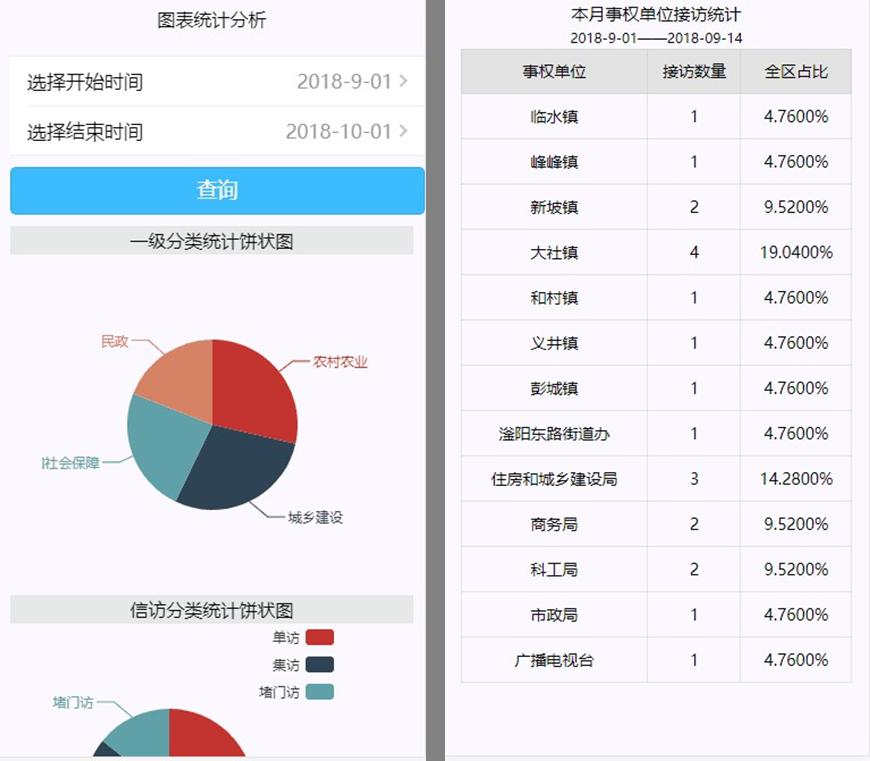Click the 广播电视台 row entry
Viewport: 870px width, 761px height.
click(x=554, y=660)
